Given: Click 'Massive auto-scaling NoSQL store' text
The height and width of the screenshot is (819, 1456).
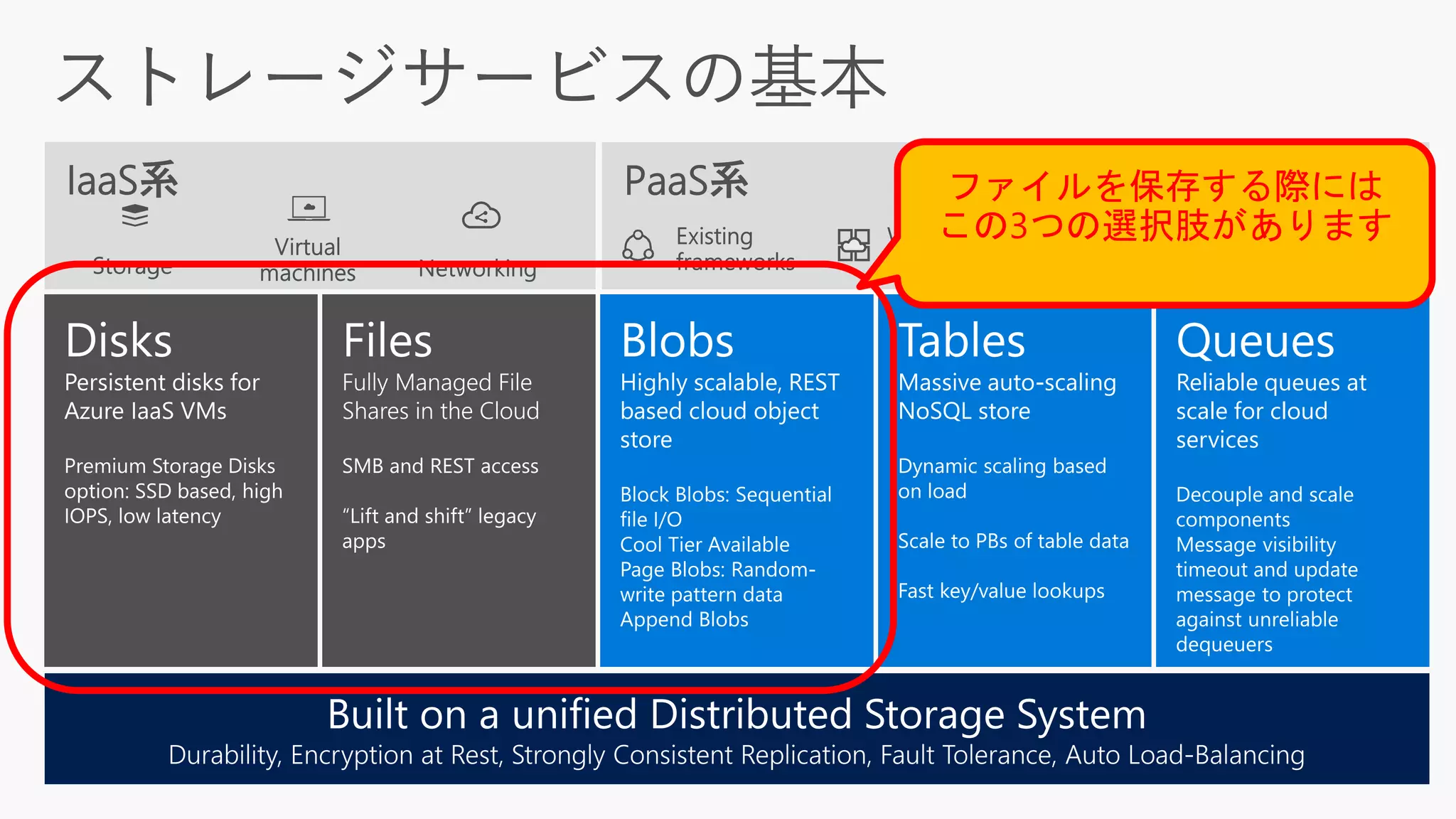Looking at the screenshot, I should [1007, 397].
